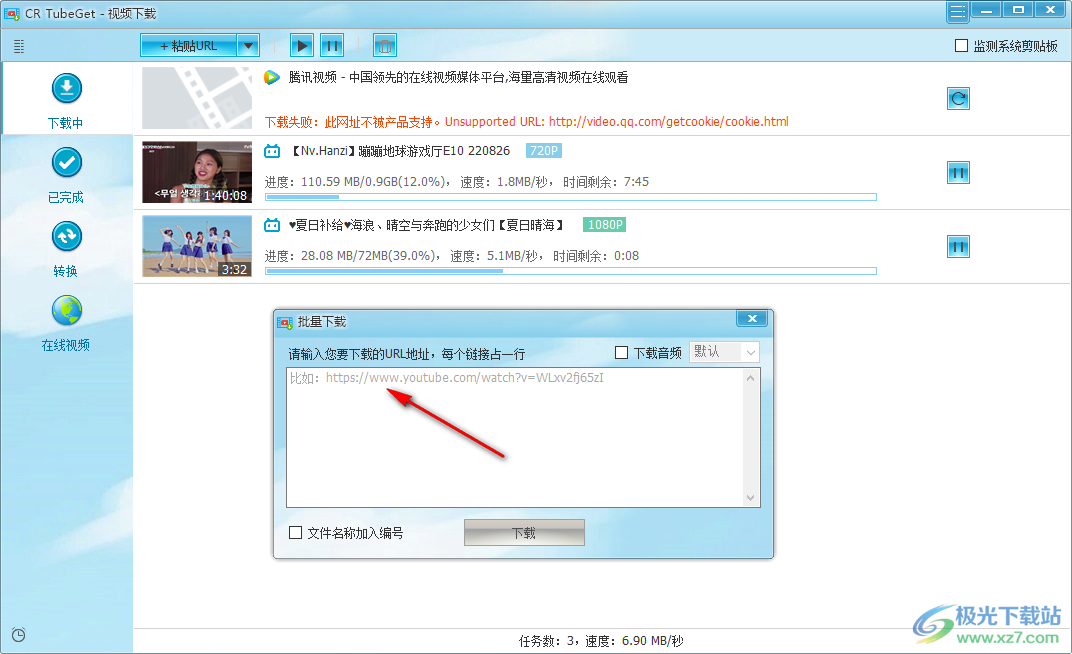The height and width of the screenshot is (654, 1072).
Task: Click the download failed error message
Action: coord(526,122)
